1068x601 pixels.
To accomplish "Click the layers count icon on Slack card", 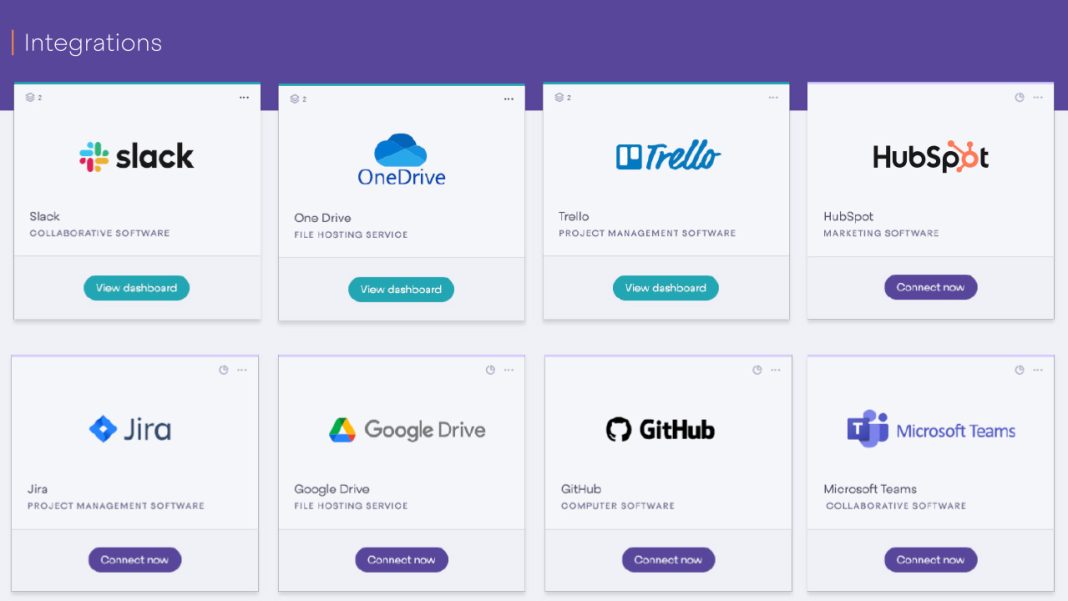I will [x=30, y=97].
